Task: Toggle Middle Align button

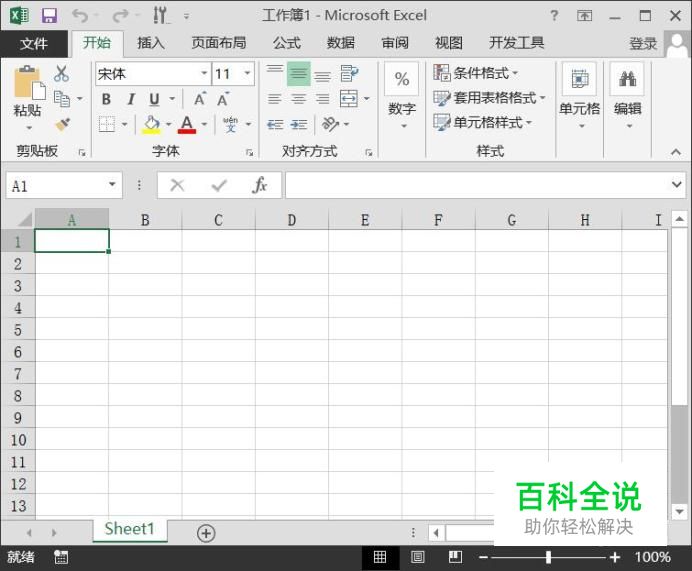Action: [298, 74]
